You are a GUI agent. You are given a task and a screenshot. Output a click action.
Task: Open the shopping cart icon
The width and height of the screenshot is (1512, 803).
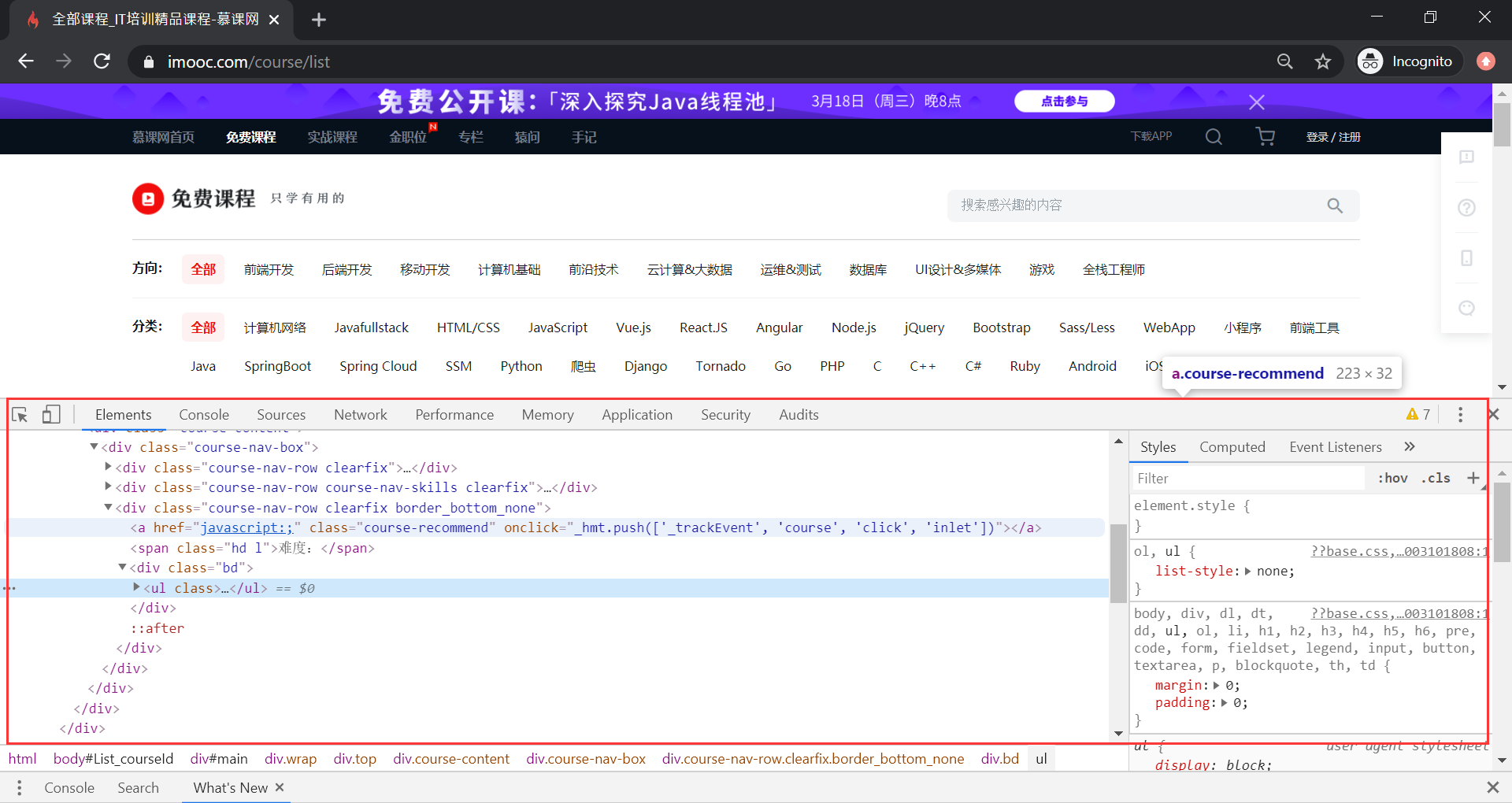click(x=1266, y=137)
